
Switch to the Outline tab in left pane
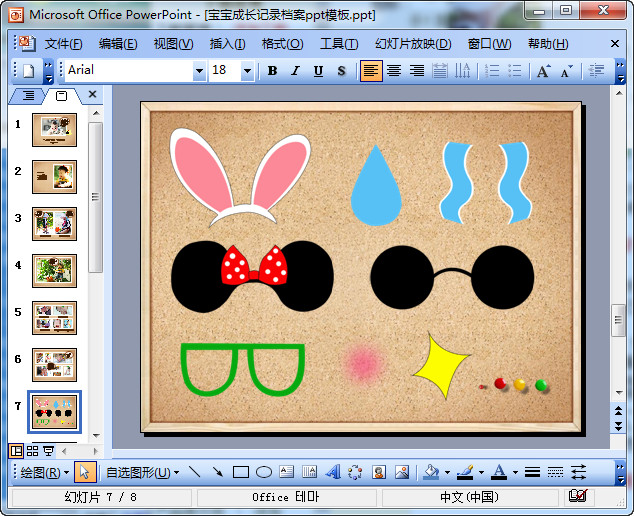tap(28, 95)
